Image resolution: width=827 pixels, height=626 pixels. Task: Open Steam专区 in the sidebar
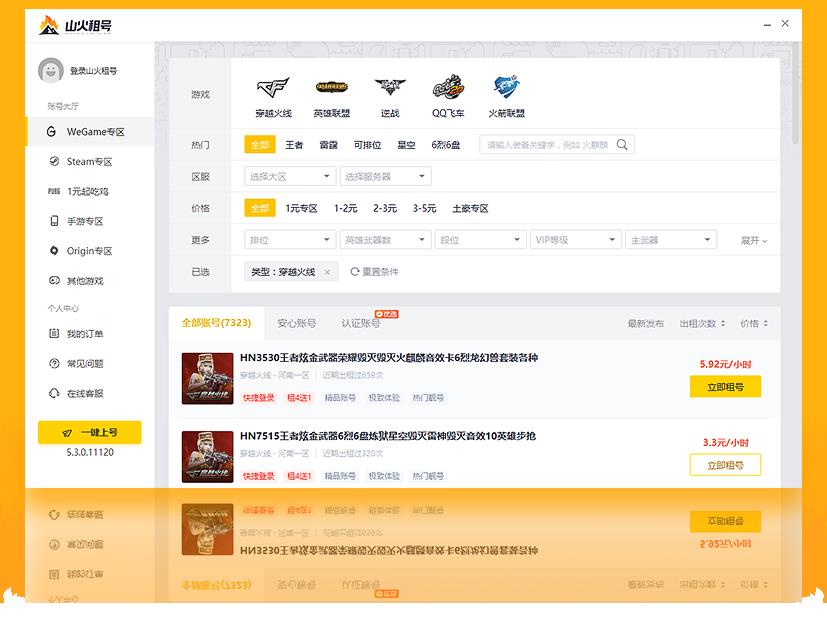(x=89, y=162)
